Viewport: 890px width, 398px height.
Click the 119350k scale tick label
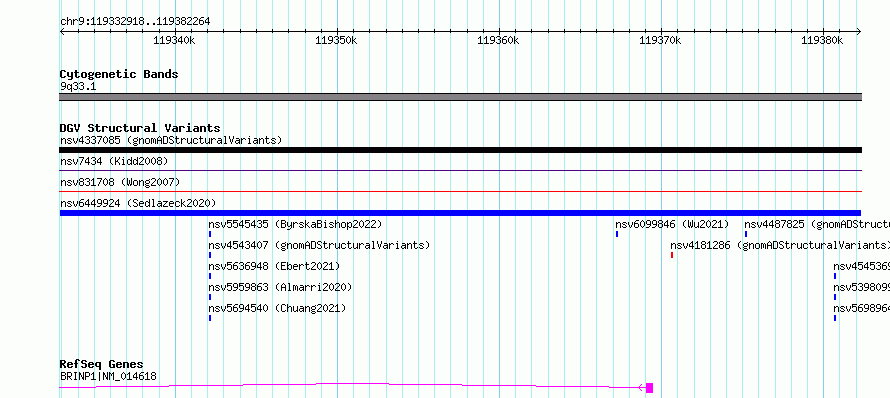[336, 40]
